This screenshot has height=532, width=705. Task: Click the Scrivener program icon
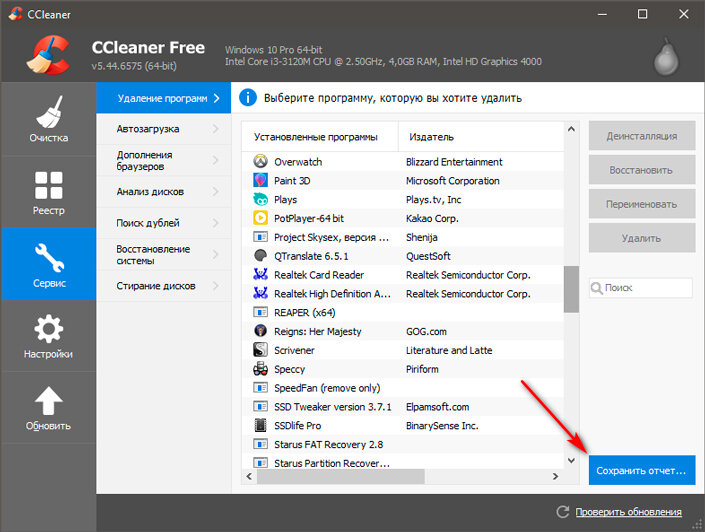(x=260, y=350)
